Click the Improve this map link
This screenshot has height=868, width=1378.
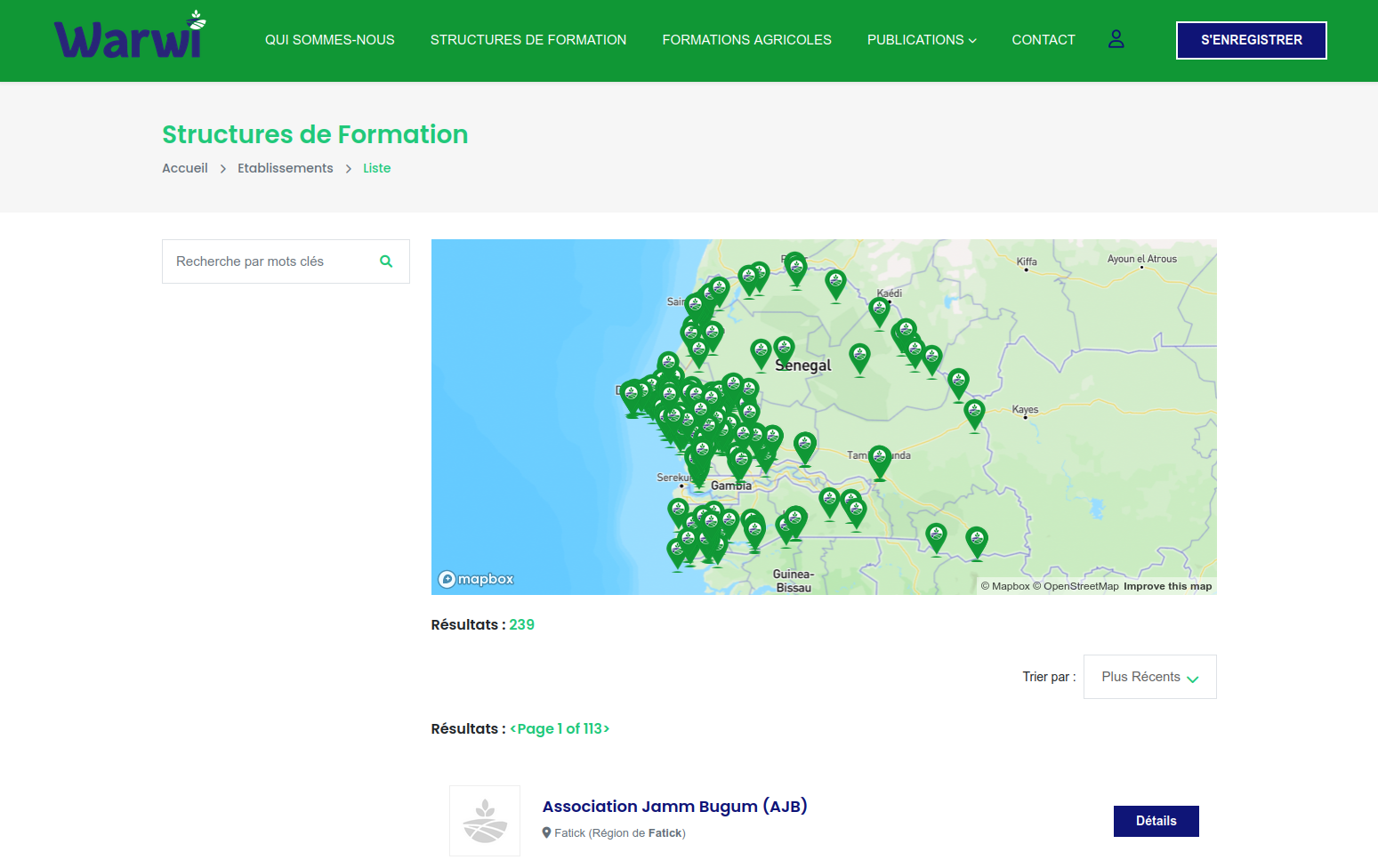coord(1167,586)
